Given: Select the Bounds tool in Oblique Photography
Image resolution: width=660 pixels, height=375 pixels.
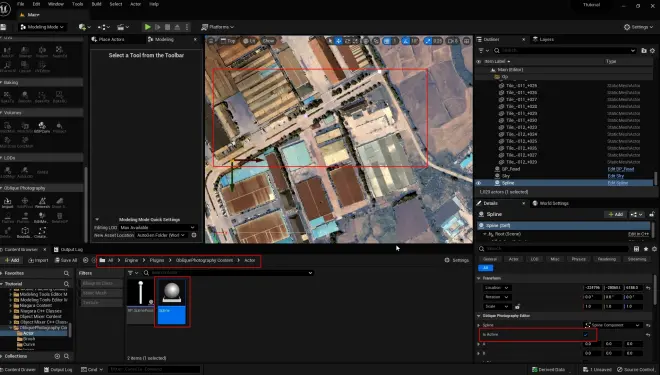Looking at the screenshot, I should point(25,232).
